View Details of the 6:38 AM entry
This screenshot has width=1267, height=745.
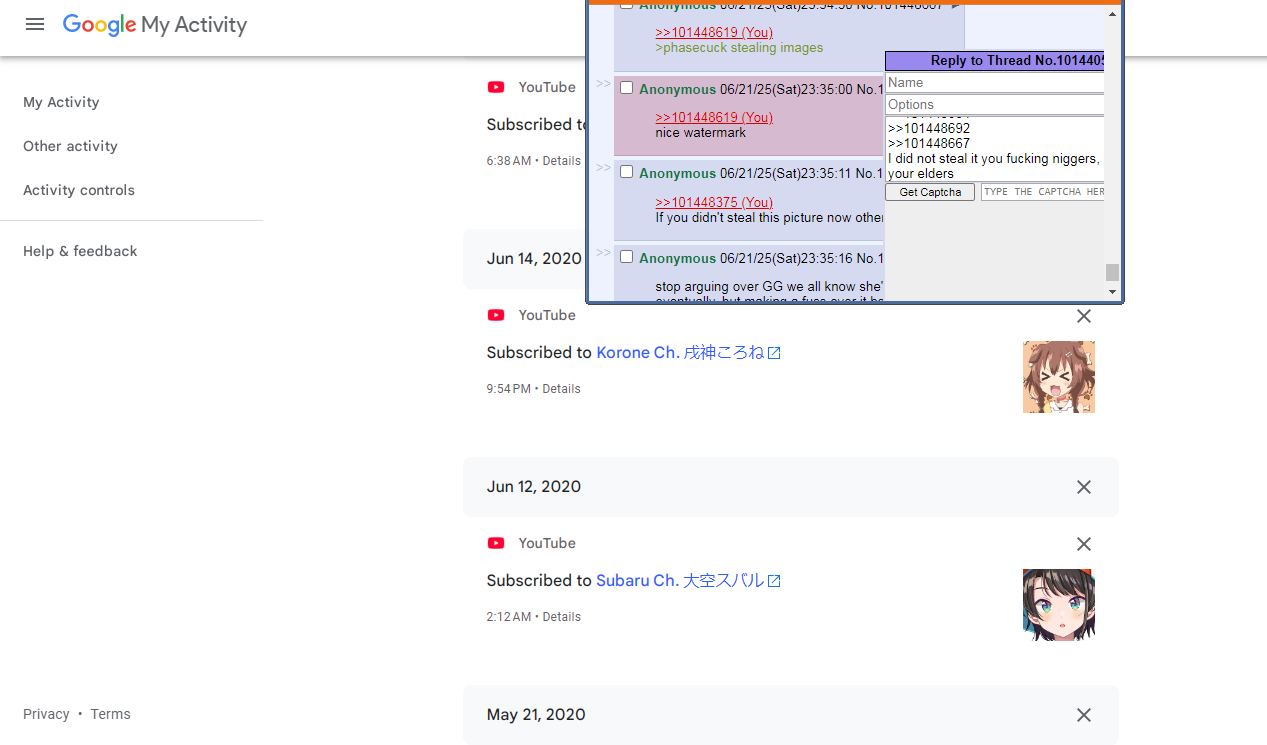[561, 161]
